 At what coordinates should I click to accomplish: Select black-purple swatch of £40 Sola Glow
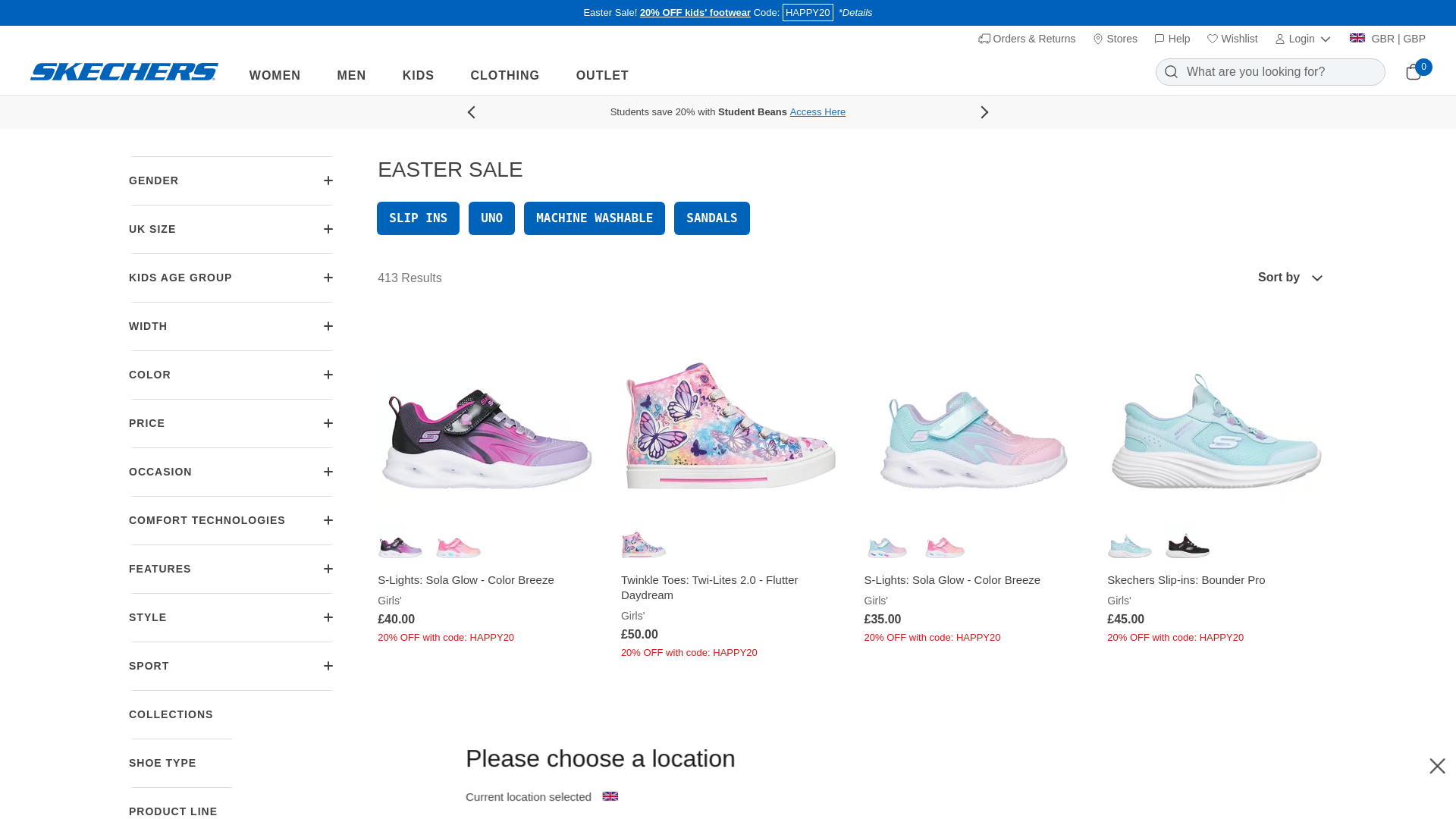pyautogui.click(x=400, y=547)
